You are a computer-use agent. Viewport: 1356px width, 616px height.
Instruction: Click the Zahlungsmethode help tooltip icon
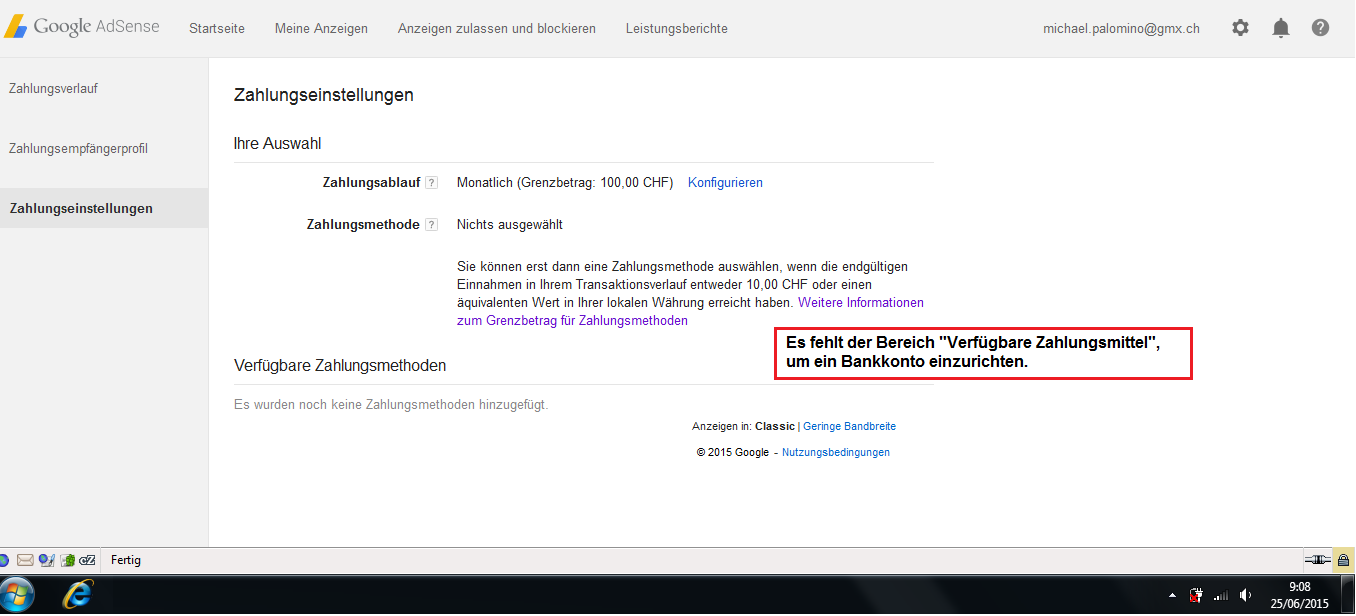pyautogui.click(x=431, y=225)
